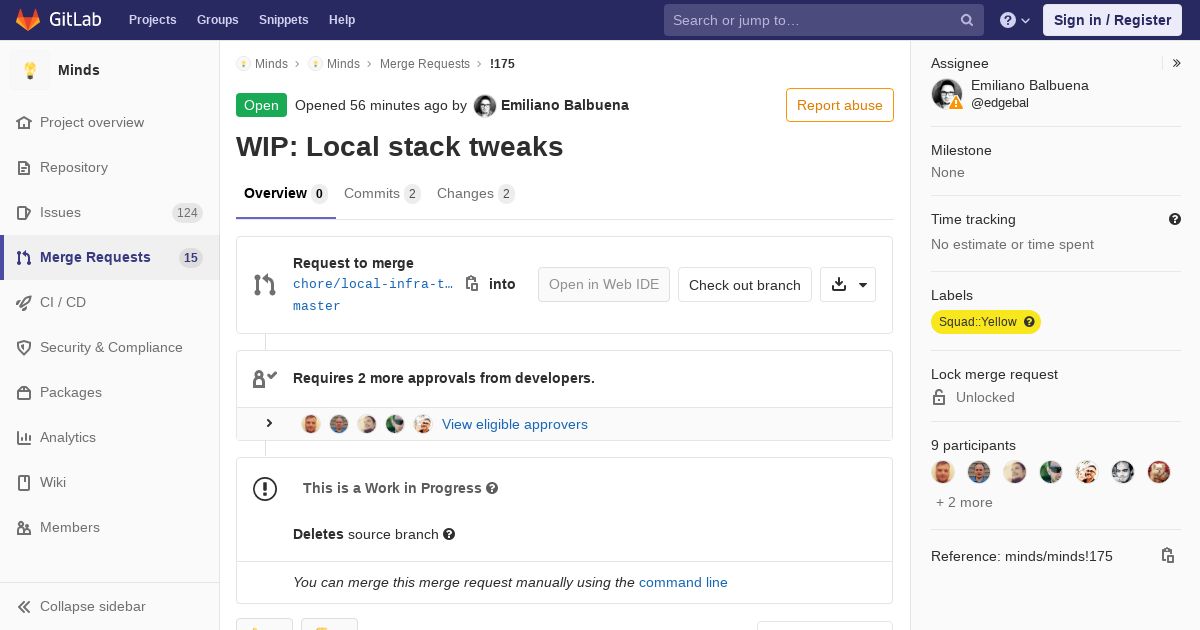Click Time tracking help icon

(1175, 219)
